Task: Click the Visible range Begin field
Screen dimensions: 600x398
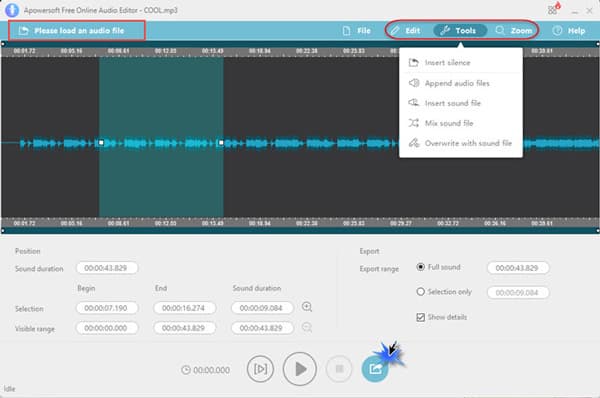Action: 107,328
